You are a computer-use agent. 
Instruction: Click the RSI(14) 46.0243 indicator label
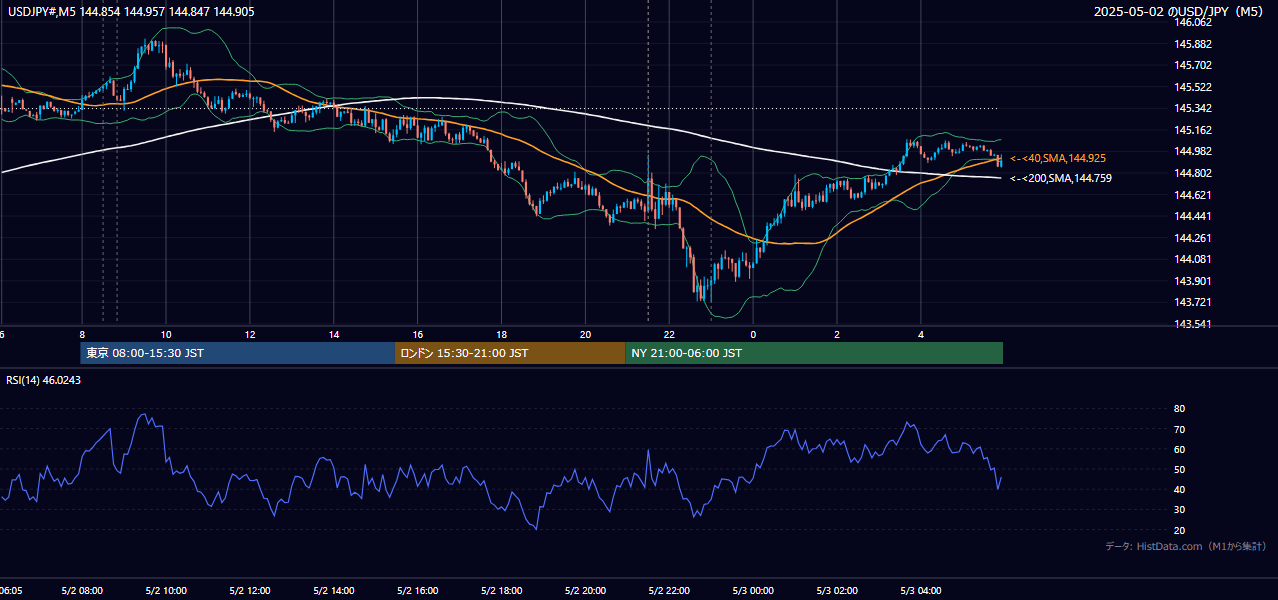[44, 379]
